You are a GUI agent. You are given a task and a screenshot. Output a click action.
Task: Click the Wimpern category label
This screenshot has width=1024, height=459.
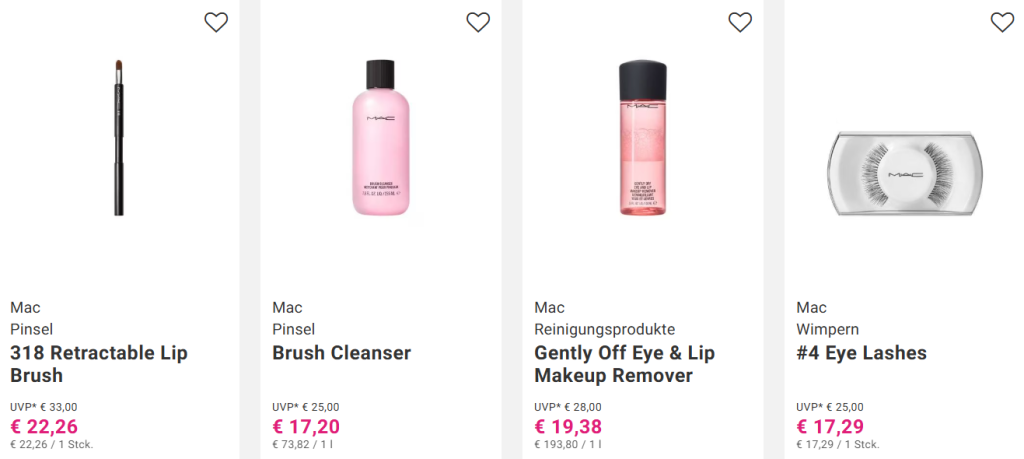click(827, 329)
